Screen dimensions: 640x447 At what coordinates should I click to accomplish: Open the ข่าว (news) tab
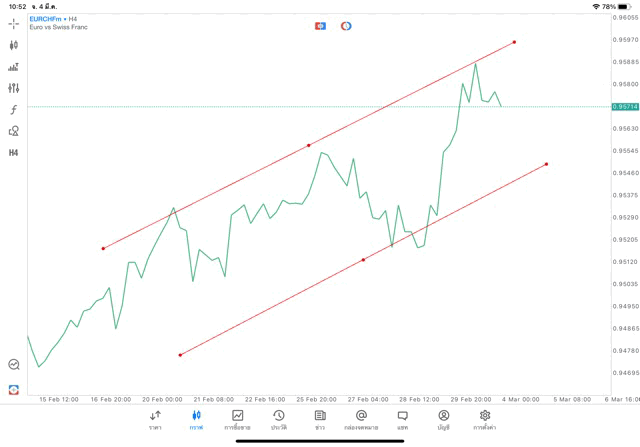click(320, 420)
